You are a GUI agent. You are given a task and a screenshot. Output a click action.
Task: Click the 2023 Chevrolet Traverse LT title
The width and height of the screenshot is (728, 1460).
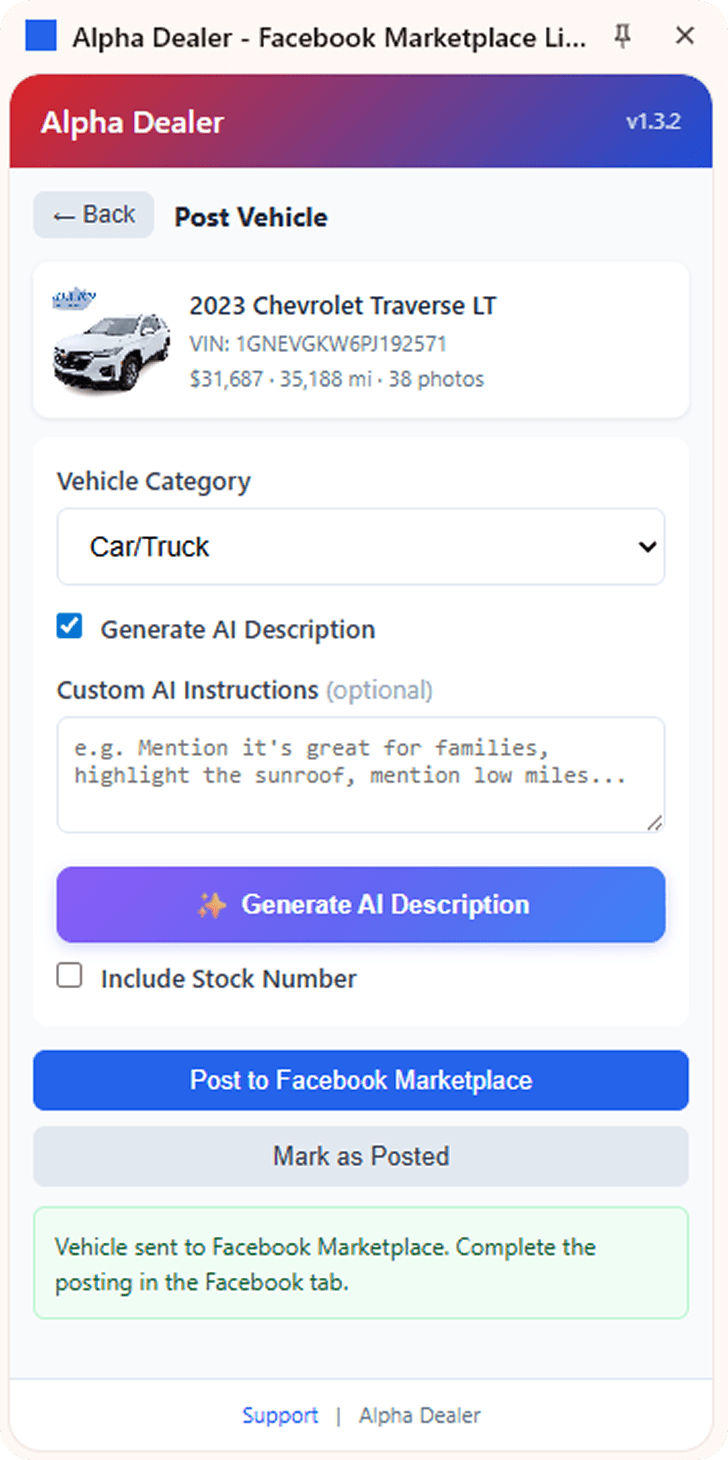[343, 306]
